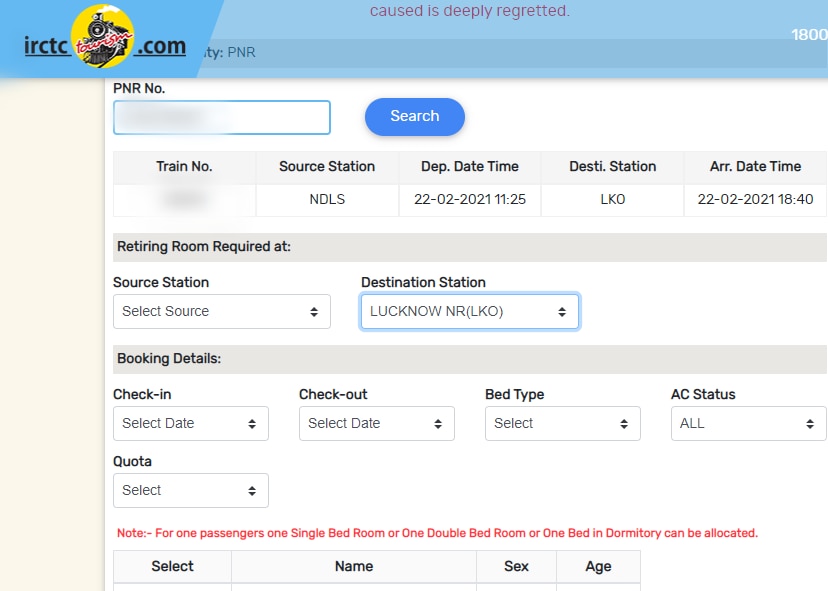This screenshot has height=591, width=828.
Task: Focus the PNR No. input field
Action: click(x=221, y=117)
